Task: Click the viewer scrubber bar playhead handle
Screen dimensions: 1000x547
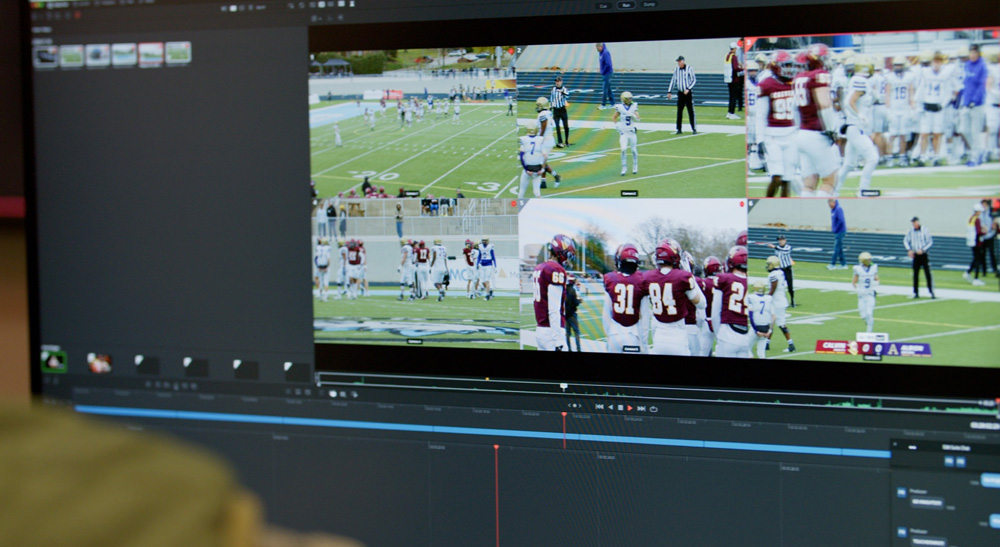Action: [x=563, y=386]
